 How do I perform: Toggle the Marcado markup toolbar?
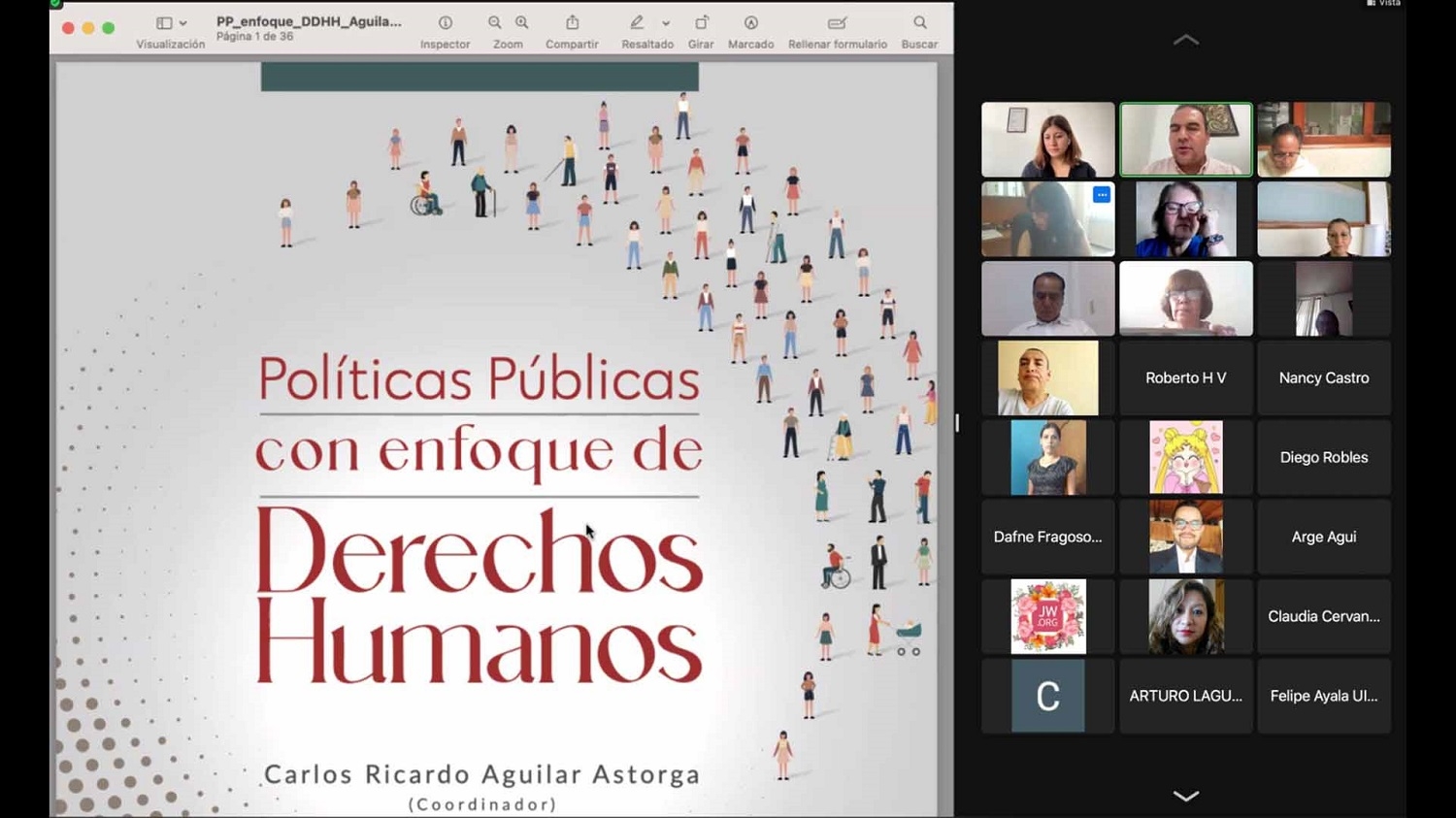(750, 23)
